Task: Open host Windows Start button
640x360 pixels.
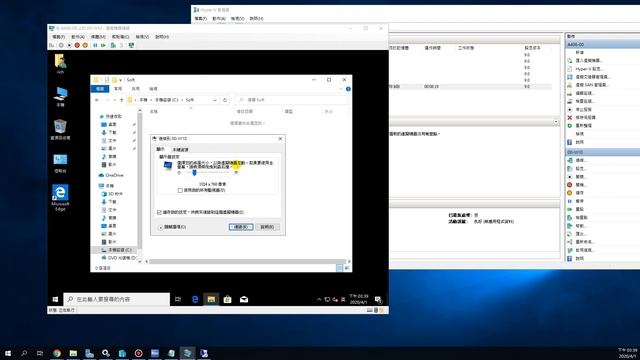Action: point(8,353)
